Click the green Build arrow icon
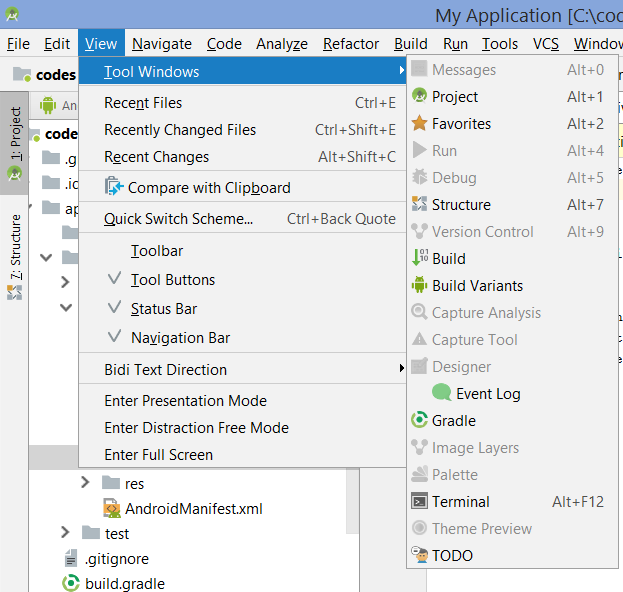 (x=420, y=259)
